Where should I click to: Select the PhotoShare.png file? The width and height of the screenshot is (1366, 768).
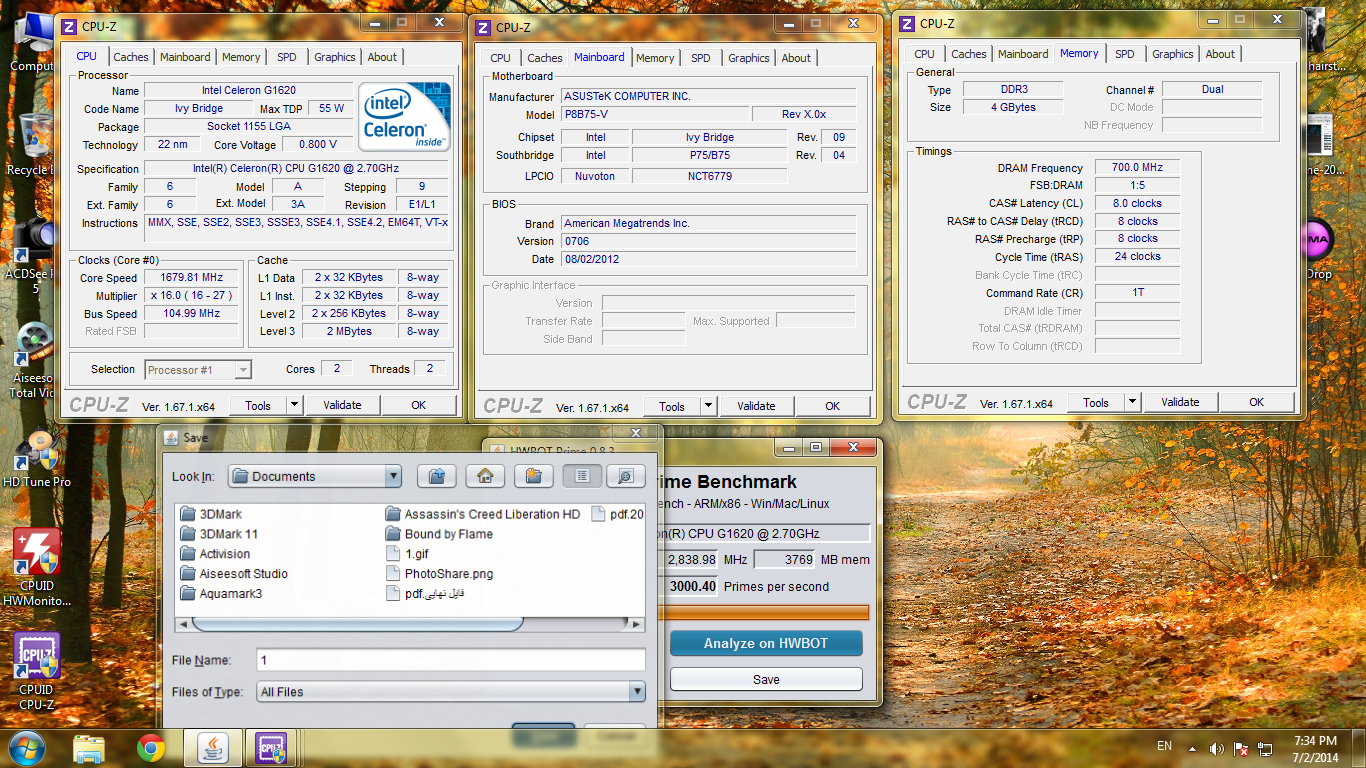click(x=439, y=574)
